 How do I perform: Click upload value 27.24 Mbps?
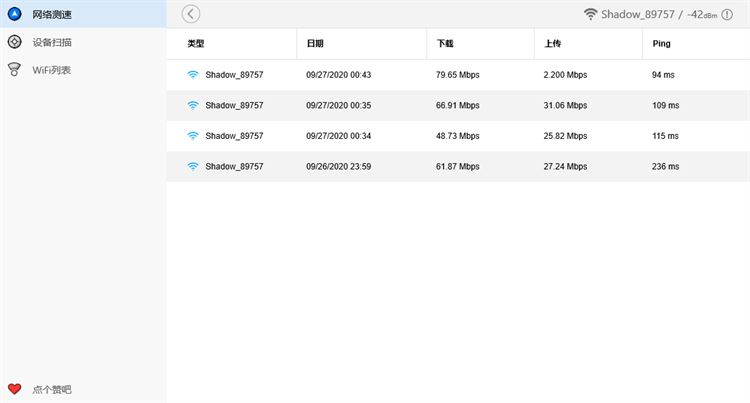tap(565, 166)
